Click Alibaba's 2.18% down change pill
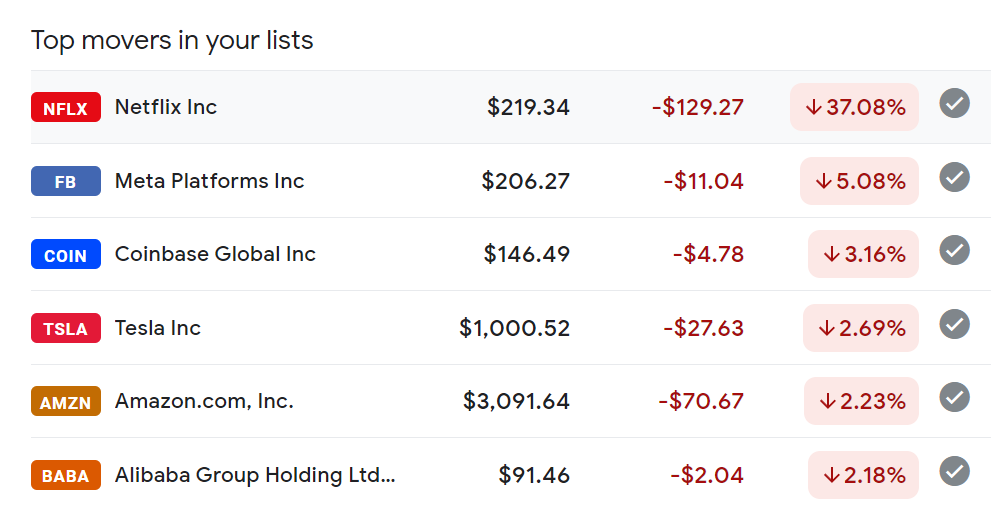The height and width of the screenshot is (522, 1003). (864, 475)
